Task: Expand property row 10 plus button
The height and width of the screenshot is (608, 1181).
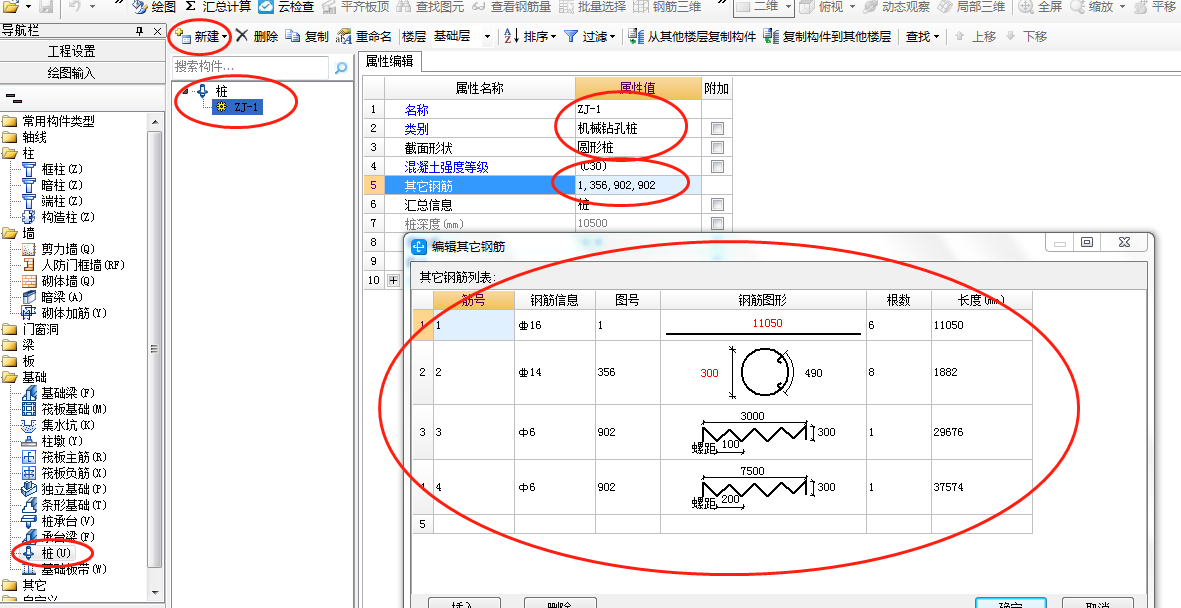Action: click(393, 280)
